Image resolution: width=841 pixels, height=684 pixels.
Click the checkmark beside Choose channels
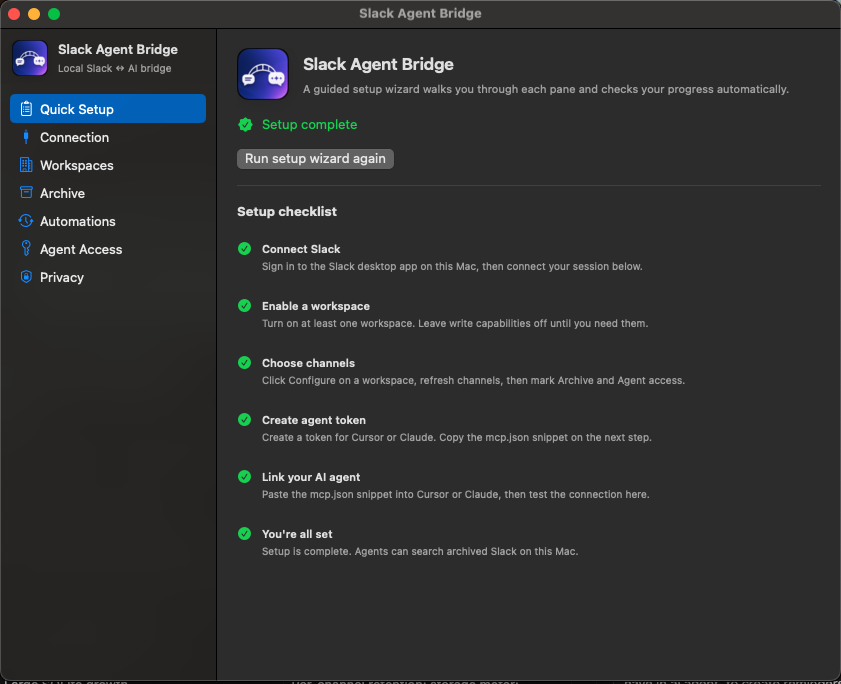point(245,363)
